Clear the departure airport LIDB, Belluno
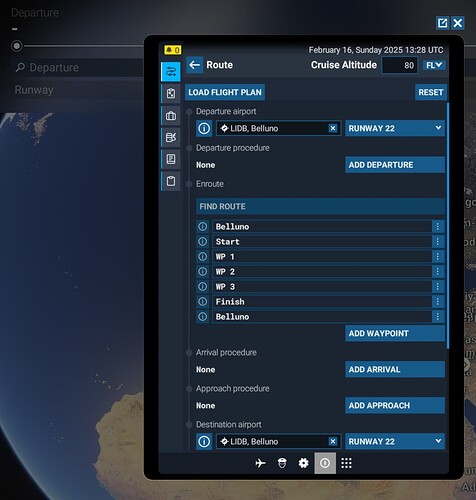The height and width of the screenshot is (500, 476). point(333,128)
